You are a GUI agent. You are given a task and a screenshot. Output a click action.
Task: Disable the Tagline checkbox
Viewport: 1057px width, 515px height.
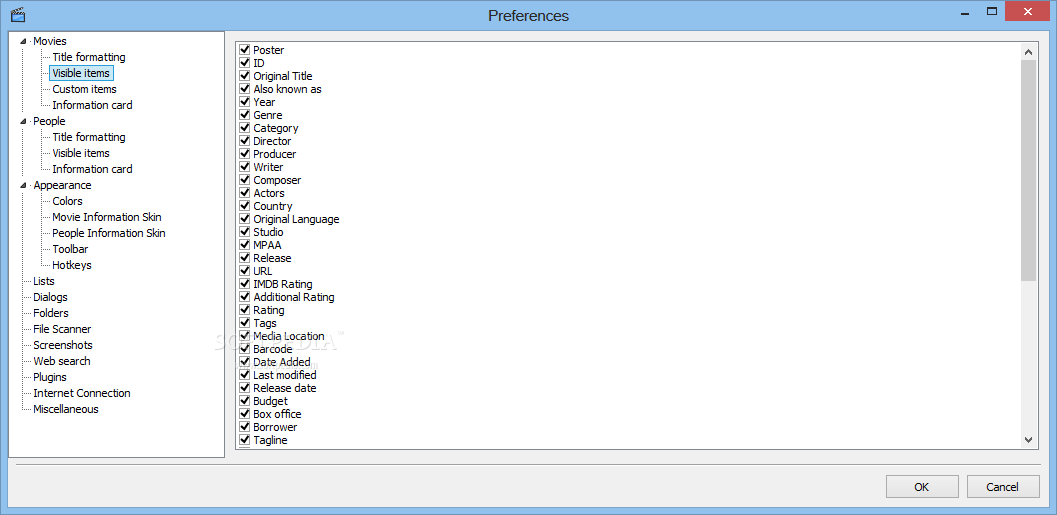(245, 440)
